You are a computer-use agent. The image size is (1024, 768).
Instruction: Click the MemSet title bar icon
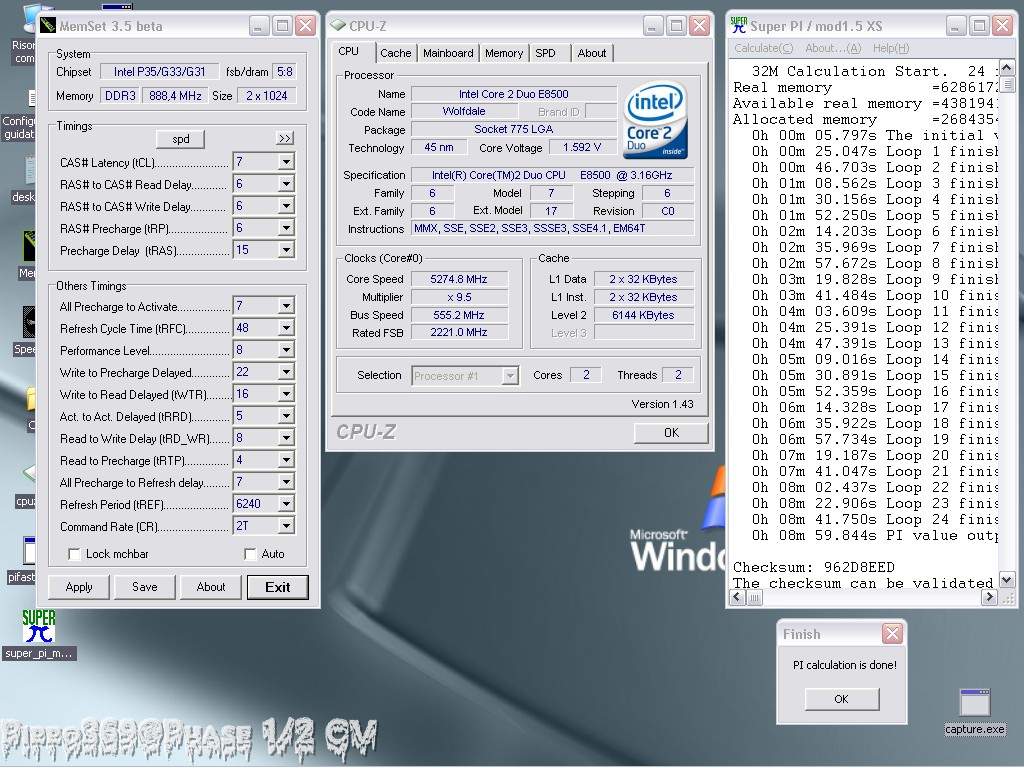[x=48, y=26]
